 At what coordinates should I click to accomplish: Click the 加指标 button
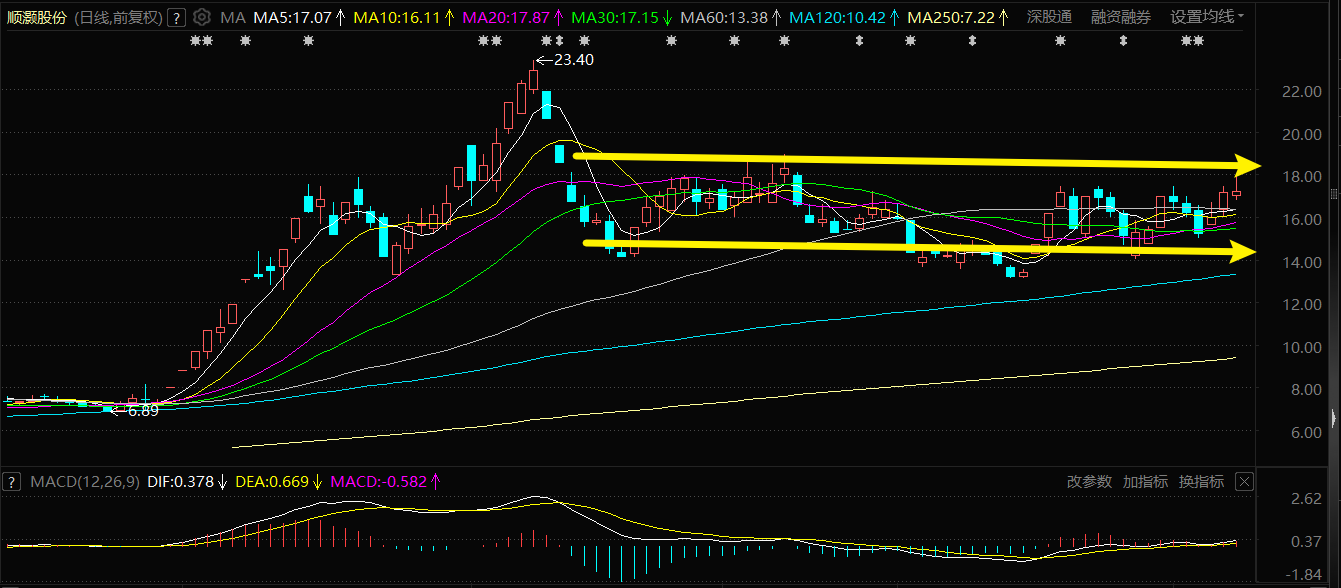(x=1145, y=481)
